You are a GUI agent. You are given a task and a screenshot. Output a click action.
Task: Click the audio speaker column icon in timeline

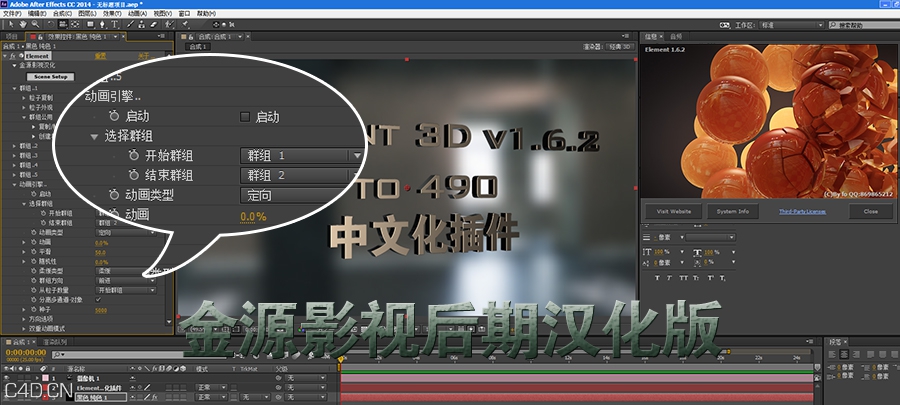(13, 369)
